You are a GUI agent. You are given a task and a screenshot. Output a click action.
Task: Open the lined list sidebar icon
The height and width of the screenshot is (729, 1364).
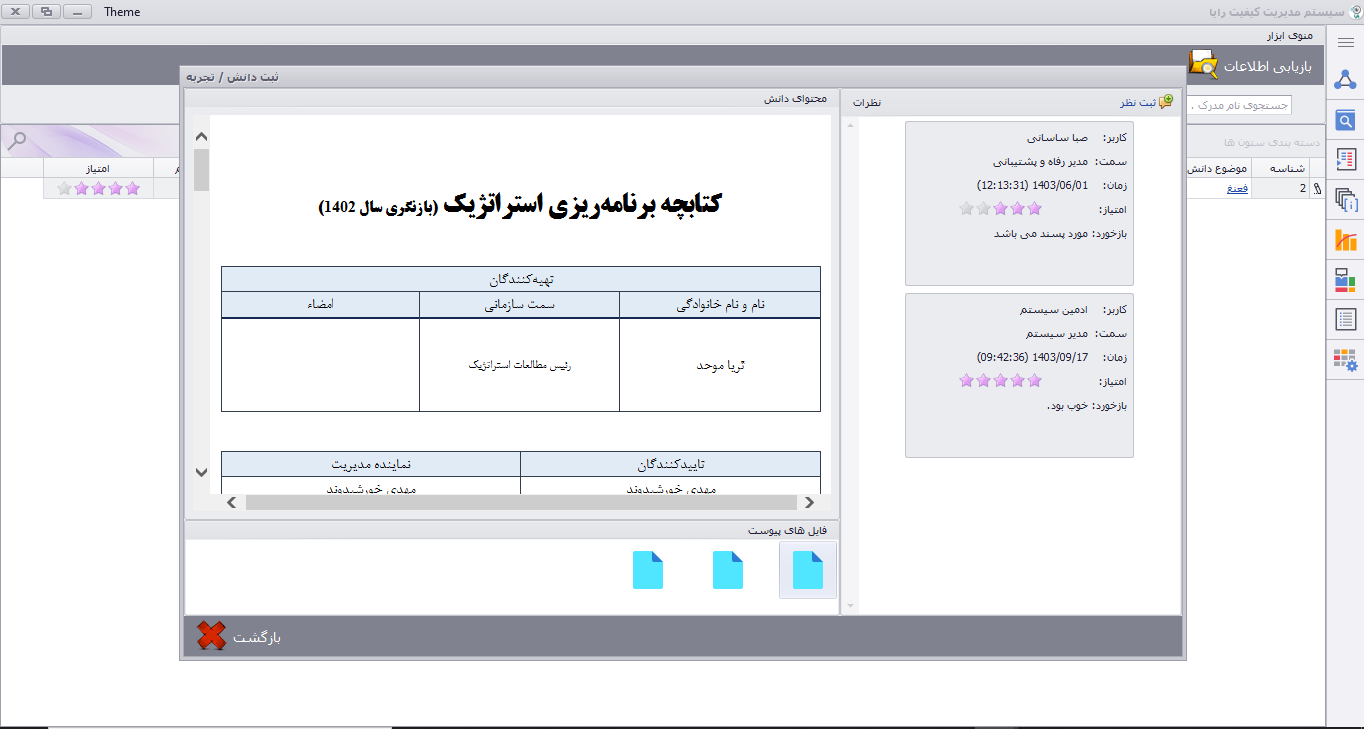coord(1345,320)
